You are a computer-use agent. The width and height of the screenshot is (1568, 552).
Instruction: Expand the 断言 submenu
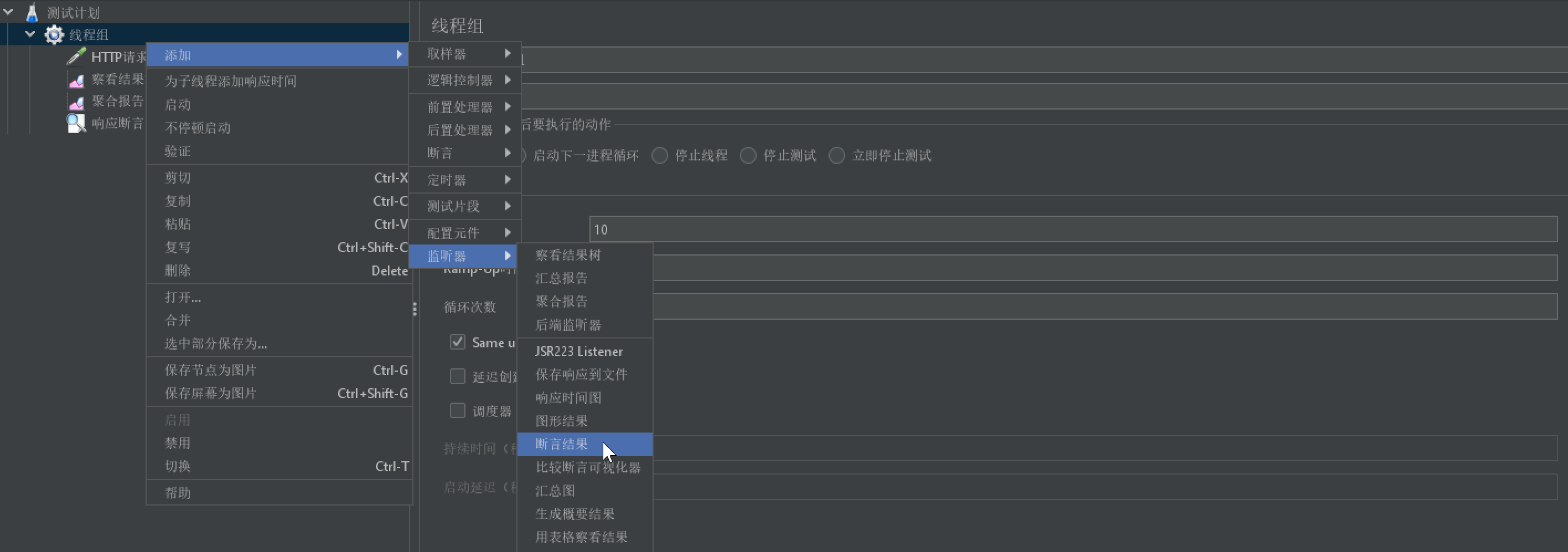[465, 153]
